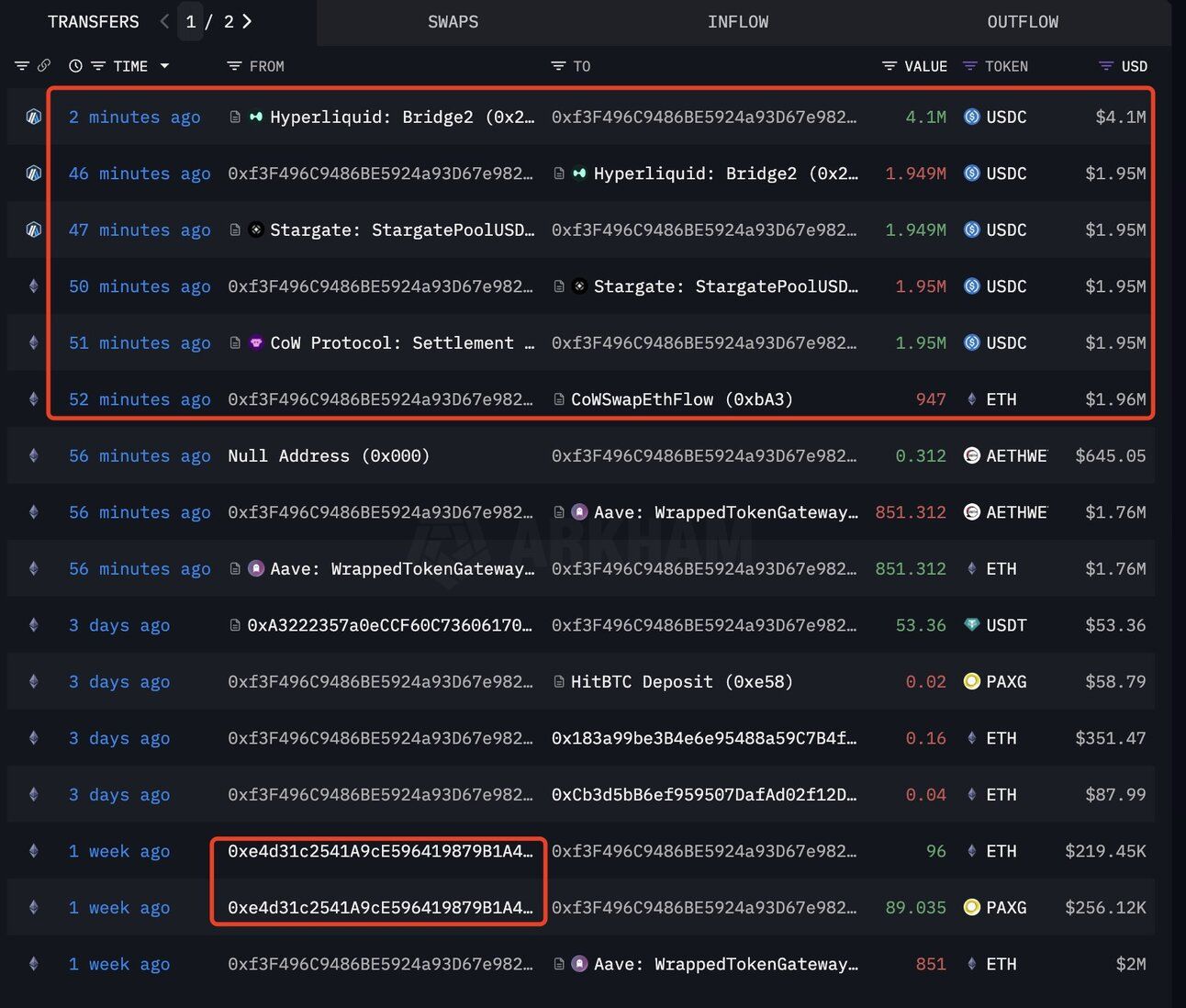Click the $219.45K USD amount

coord(1105,851)
